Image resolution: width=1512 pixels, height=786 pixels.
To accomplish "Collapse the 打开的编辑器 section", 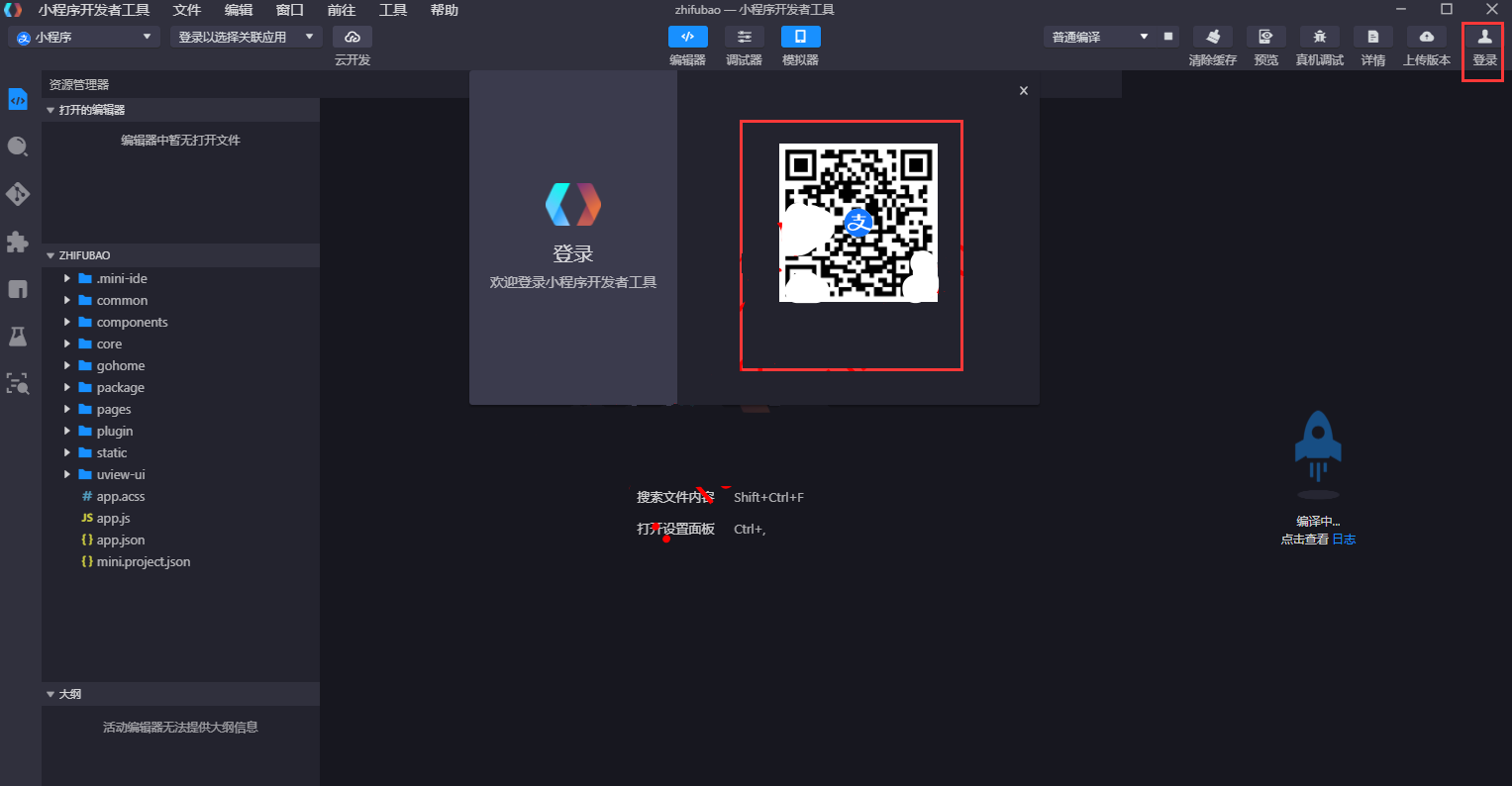I will 180,110.
